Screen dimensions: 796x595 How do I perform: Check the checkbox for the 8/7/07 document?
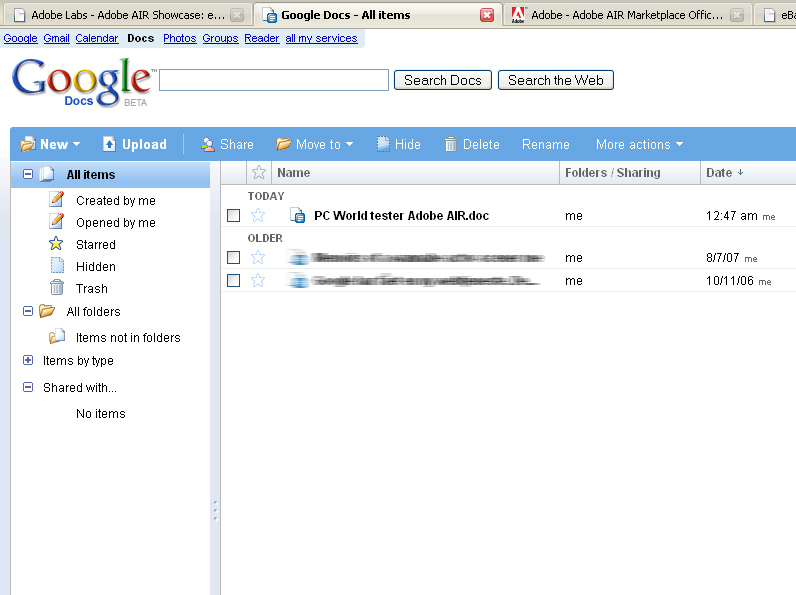pos(234,258)
